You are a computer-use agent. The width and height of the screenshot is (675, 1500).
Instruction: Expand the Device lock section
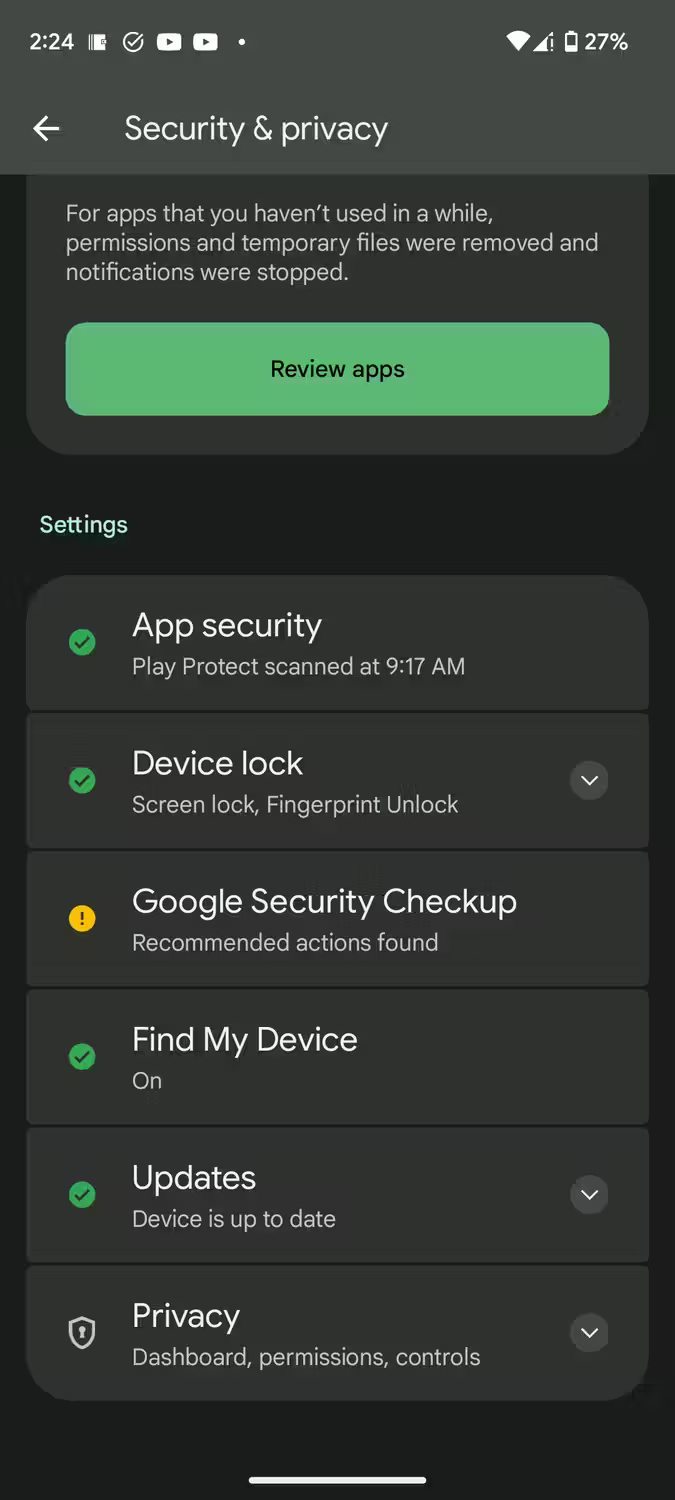coord(589,780)
